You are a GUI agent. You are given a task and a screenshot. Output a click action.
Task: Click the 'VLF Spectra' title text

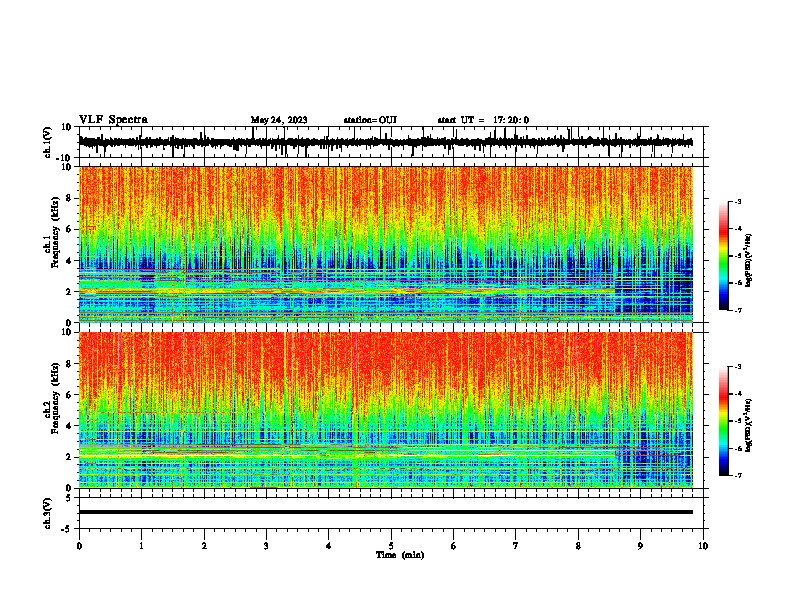113,120
